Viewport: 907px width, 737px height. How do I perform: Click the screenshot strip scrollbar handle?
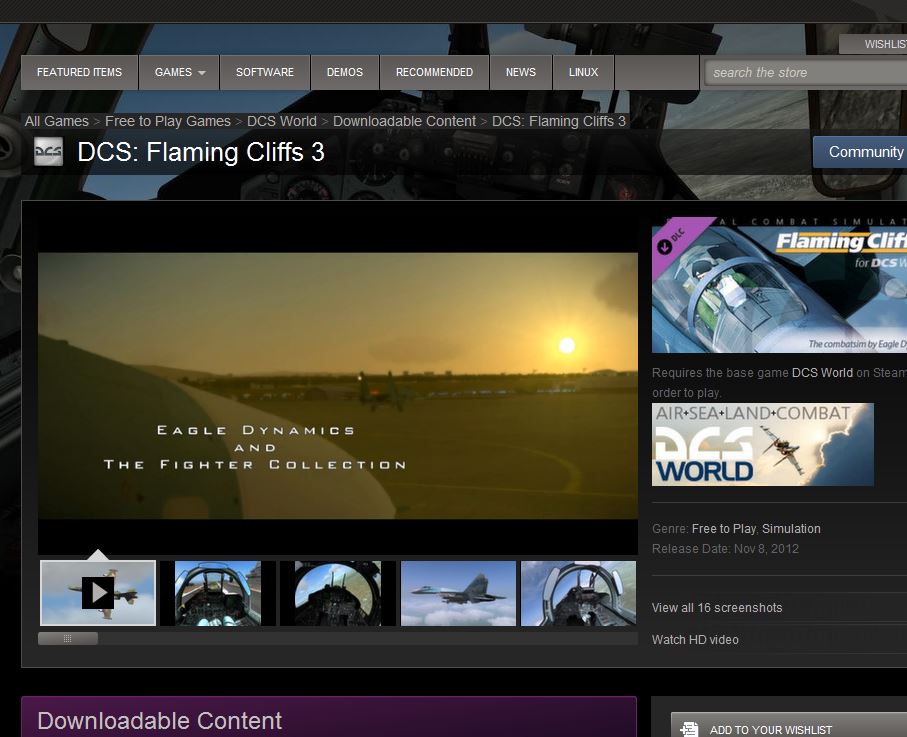[68, 638]
